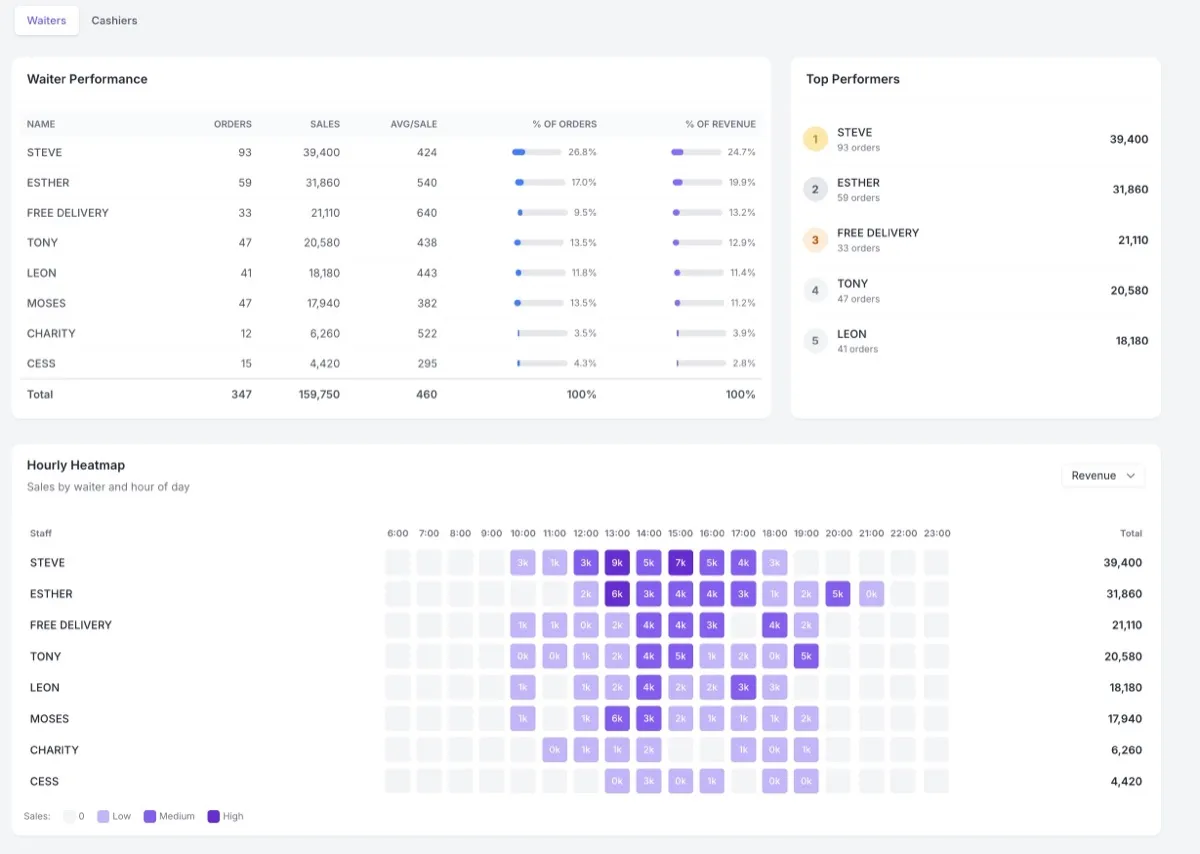Open the Revenue metric dropdown
The image size is (1200, 854).
point(1101,475)
